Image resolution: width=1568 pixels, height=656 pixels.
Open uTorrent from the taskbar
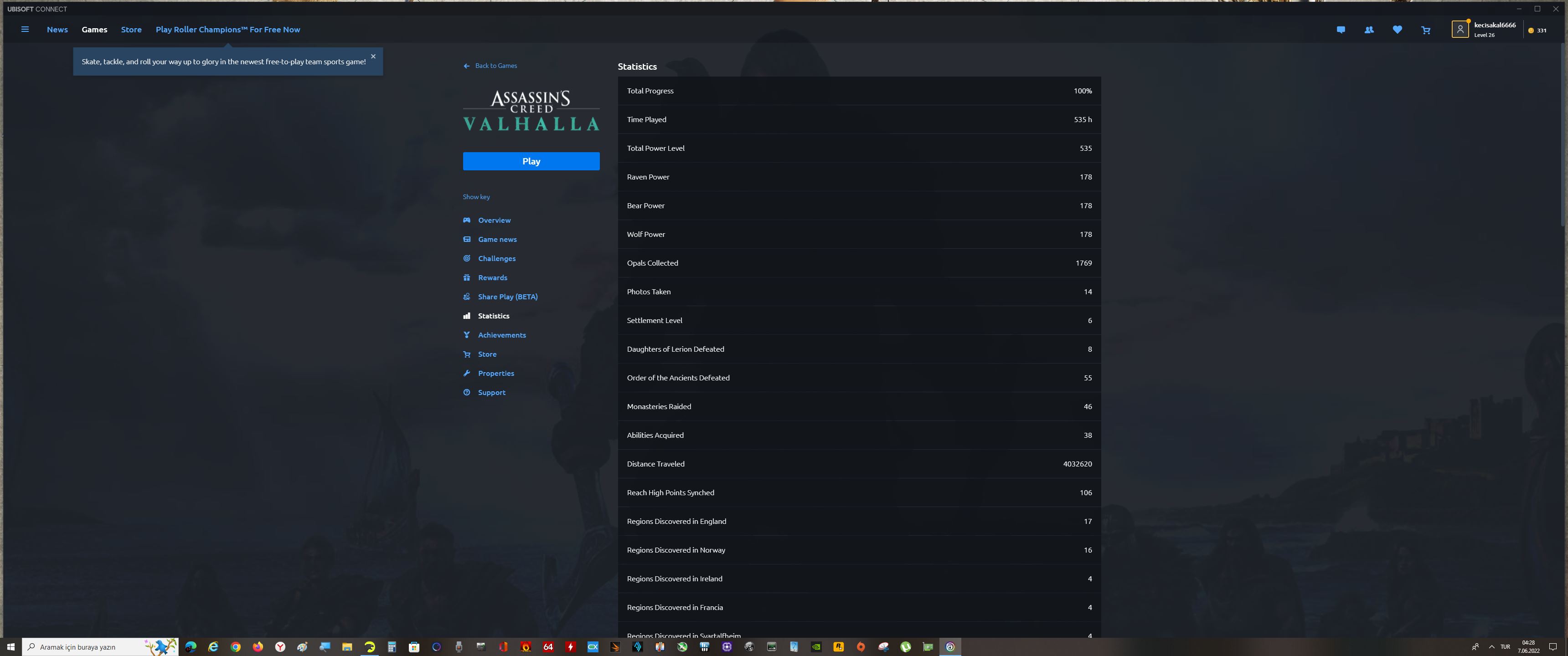point(906,647)
